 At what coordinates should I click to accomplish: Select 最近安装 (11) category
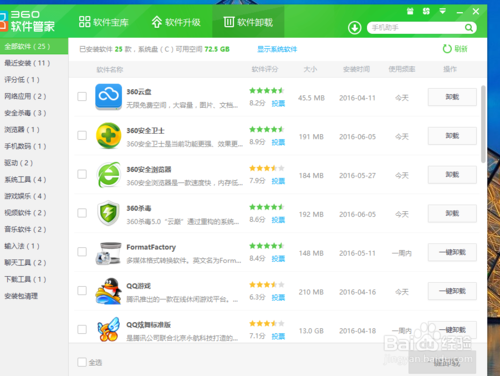(34, 63)
